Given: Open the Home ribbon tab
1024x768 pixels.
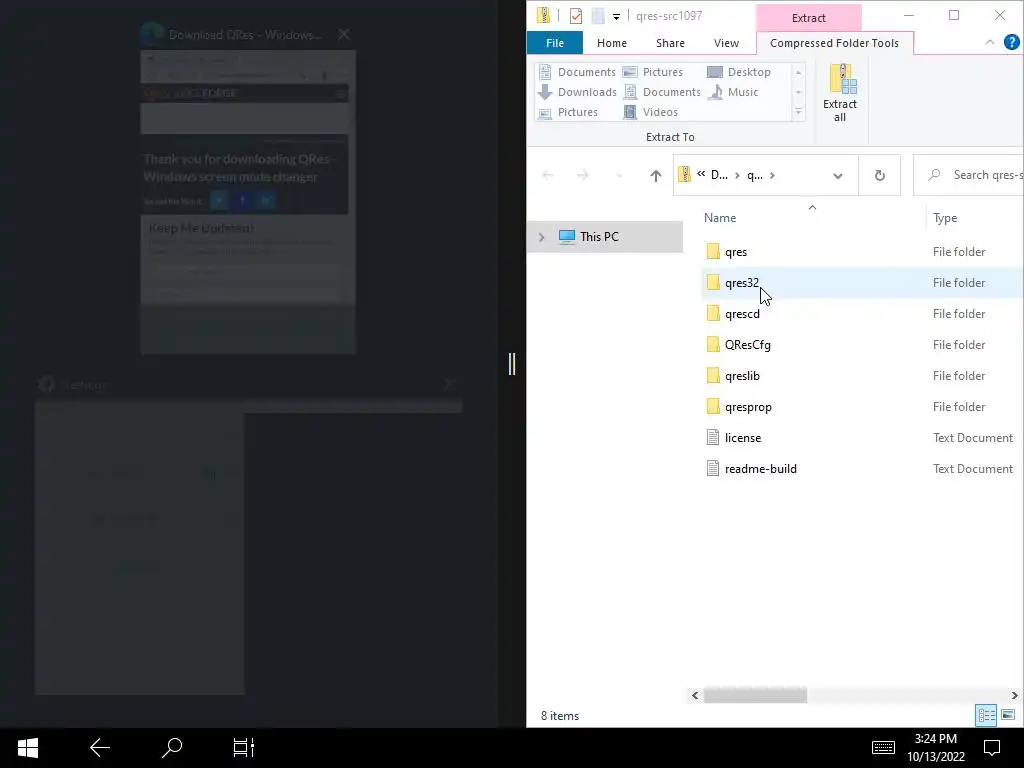Looking at the screenshot, I should pyautogui.click(x=611, y=42).
